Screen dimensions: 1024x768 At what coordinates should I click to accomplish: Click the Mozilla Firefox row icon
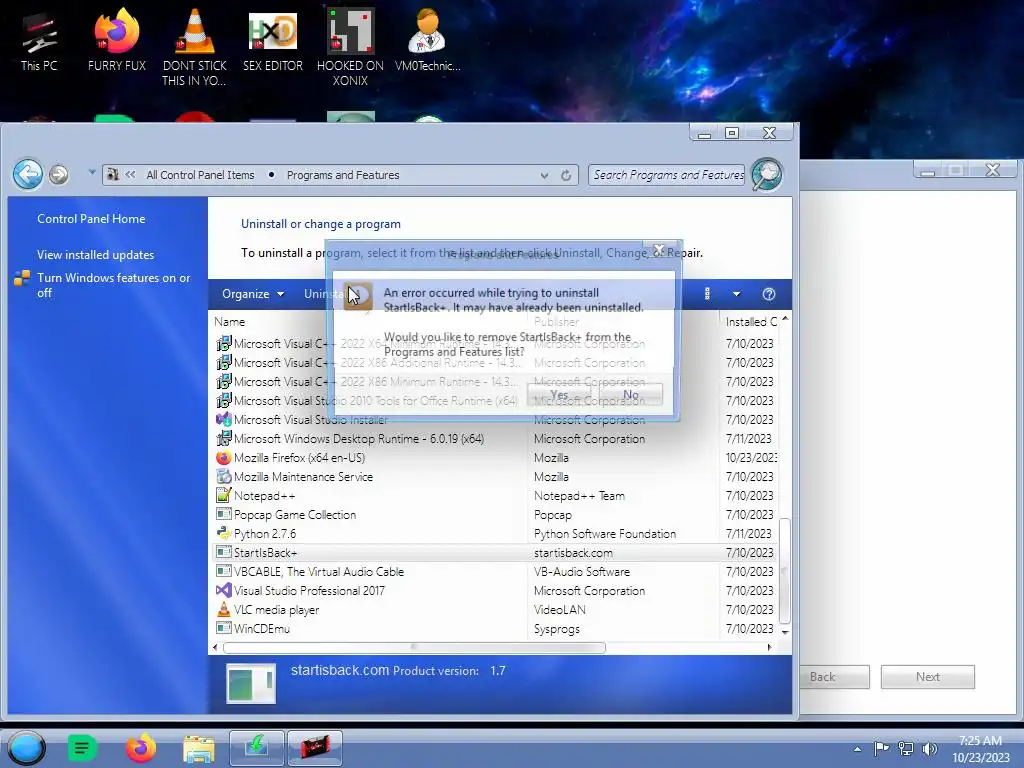click(223, 458)
